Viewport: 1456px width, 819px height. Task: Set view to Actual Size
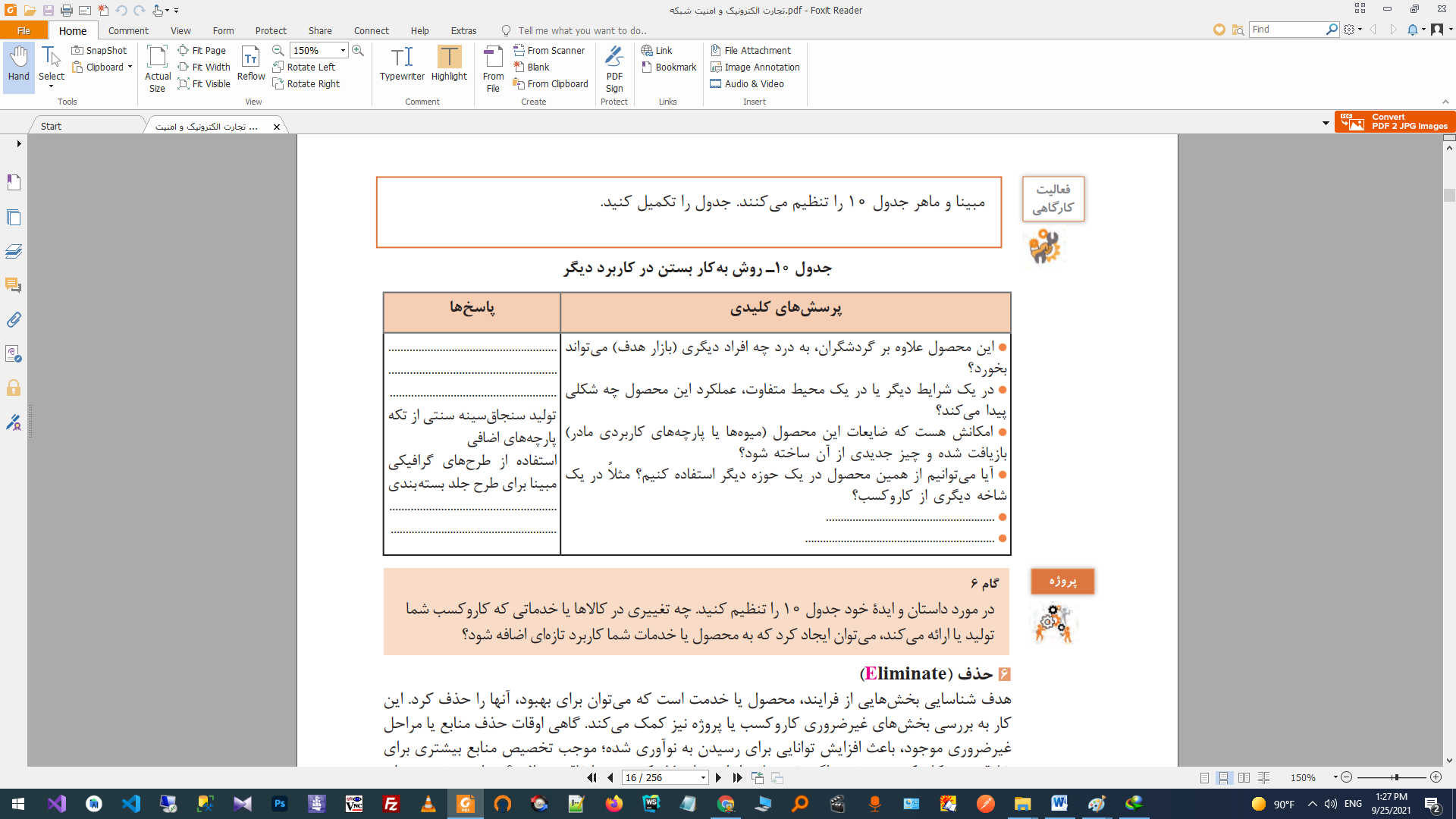158,68
